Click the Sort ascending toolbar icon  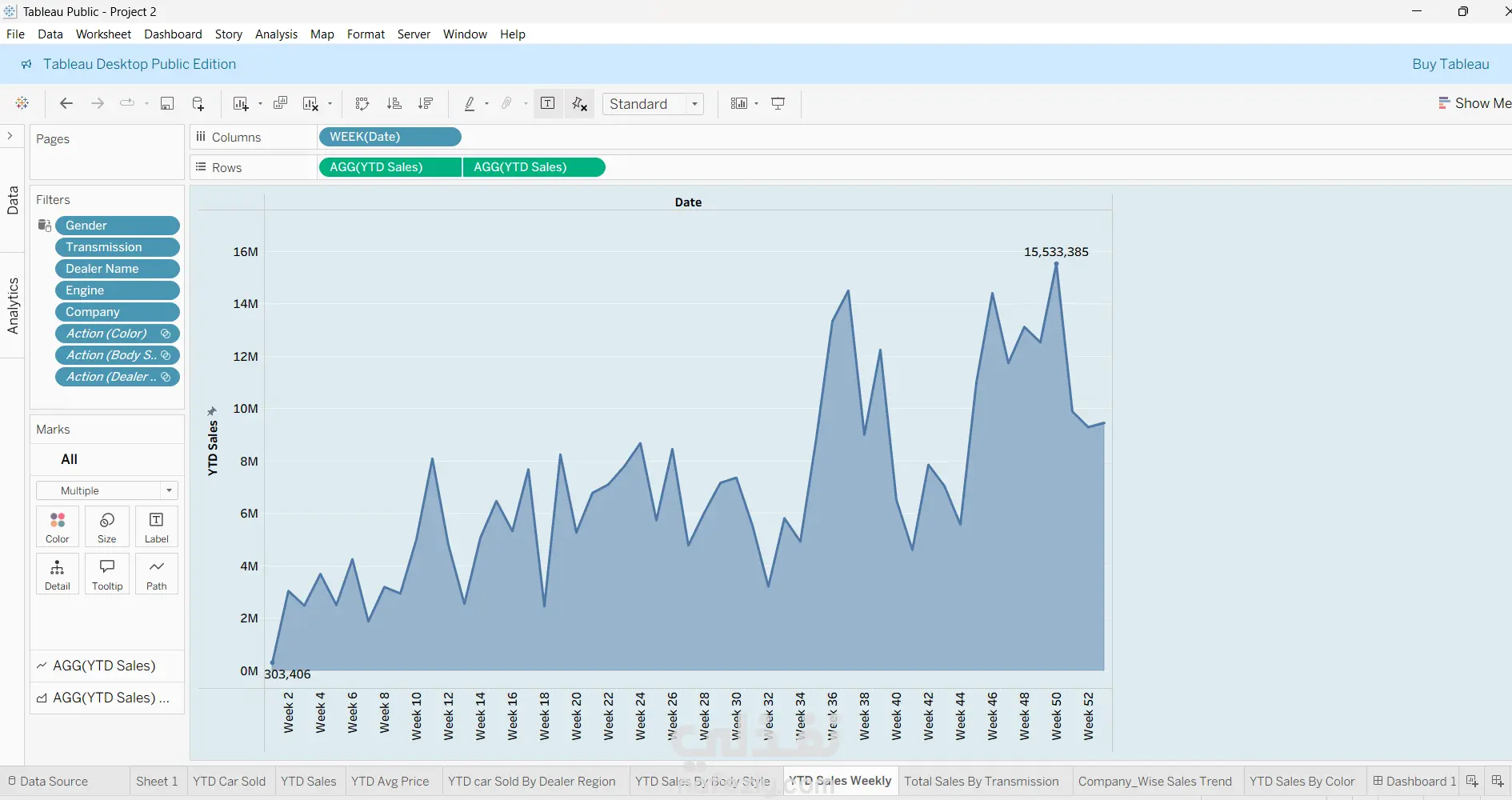click(x=394, y=104)
